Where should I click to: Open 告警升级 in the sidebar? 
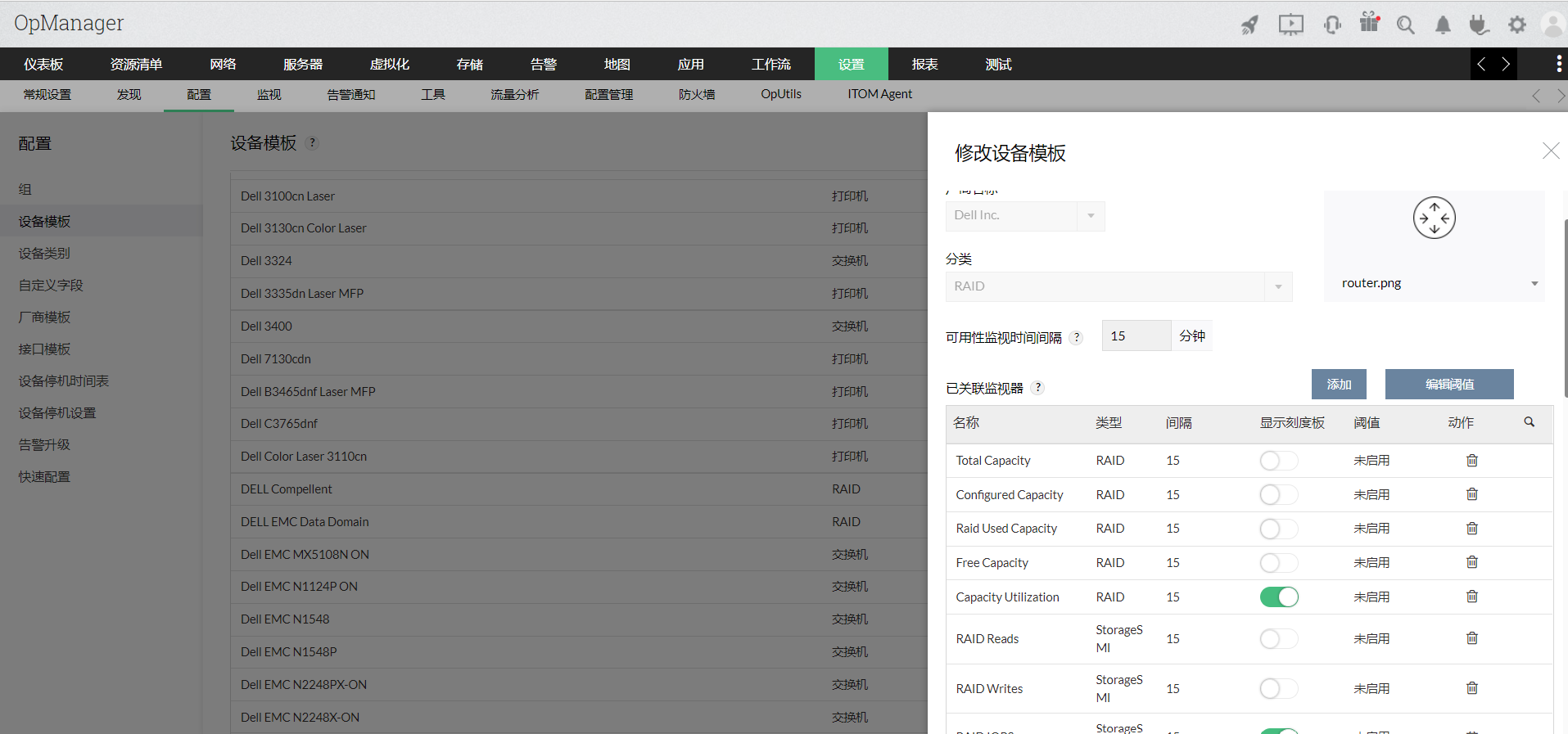(x=44, y=445)
